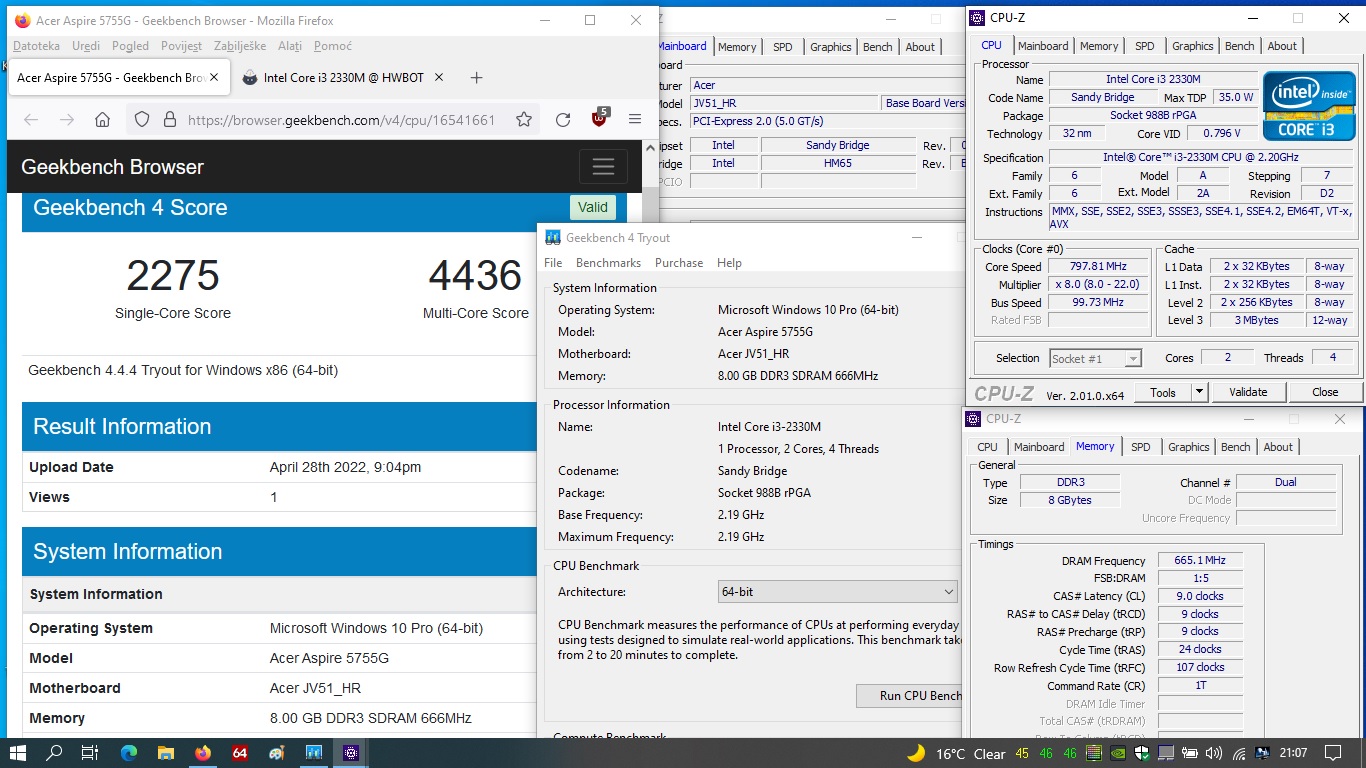
Task: Click Firefox URL address bar
Action: coord(340,119)
